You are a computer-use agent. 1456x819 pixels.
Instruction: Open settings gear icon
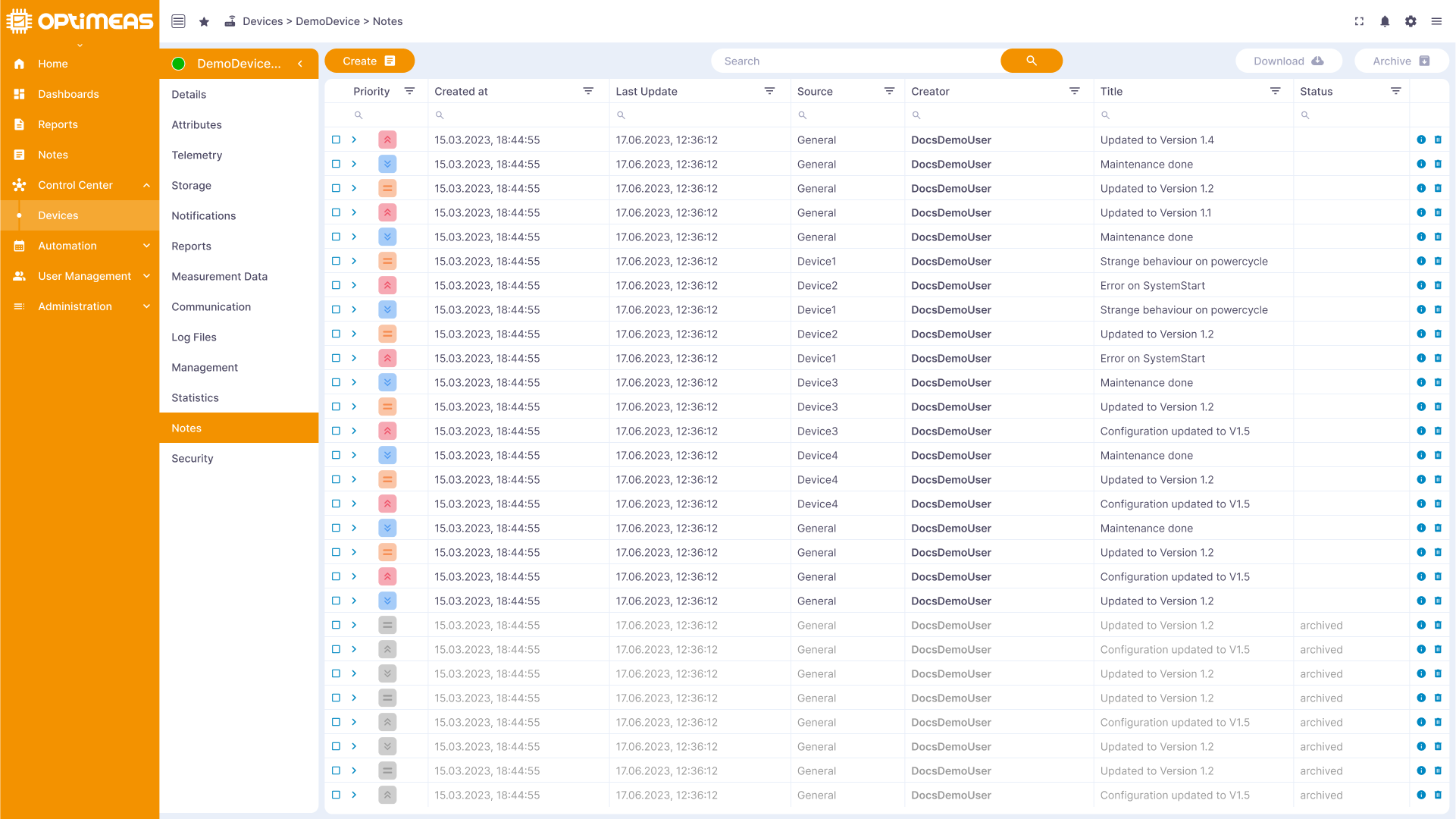point(1411,21)
